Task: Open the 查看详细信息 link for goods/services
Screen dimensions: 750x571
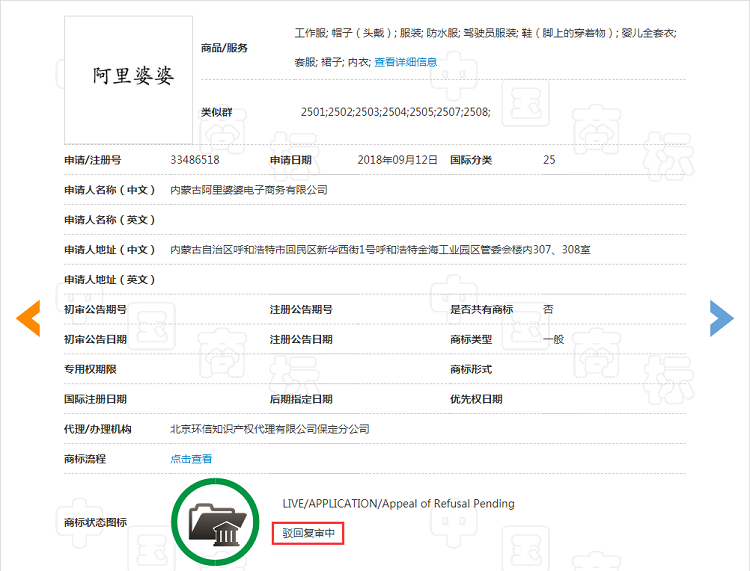Action: [405, 62]
